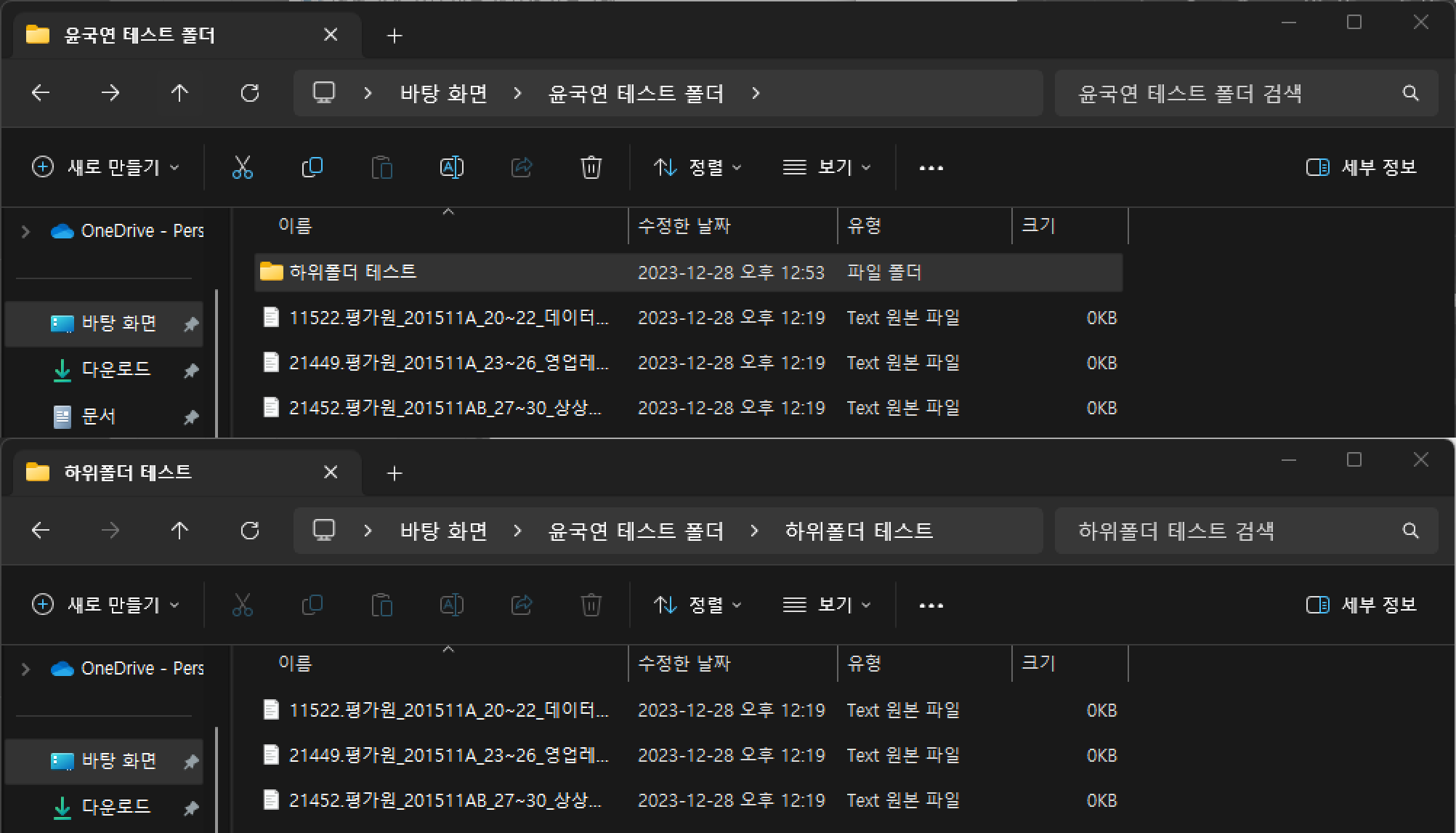Toggle 세부 정보 pane in the top window
1456x833 pixels.
pyautogui.click(x=1361, y=167)
